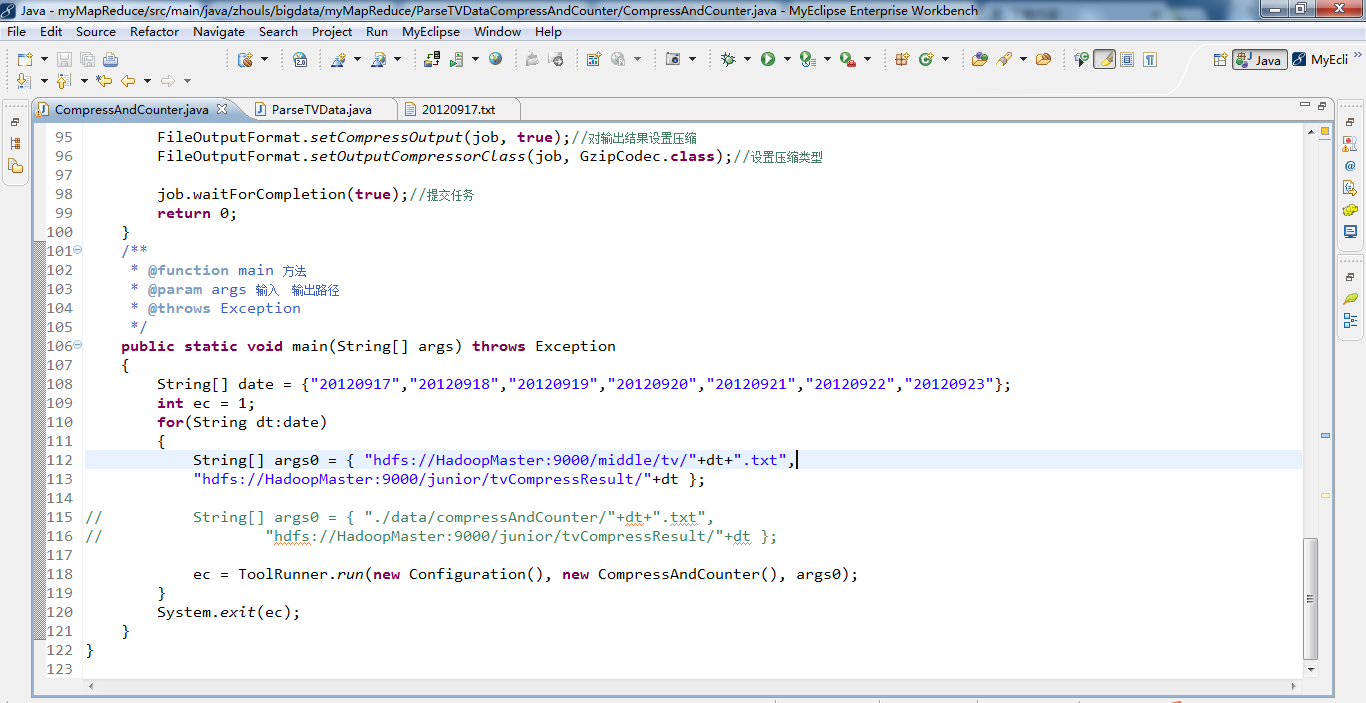Toggle Block Selection Mode button
This screenshot has height=703, width=1366.
click(1127, 60)
